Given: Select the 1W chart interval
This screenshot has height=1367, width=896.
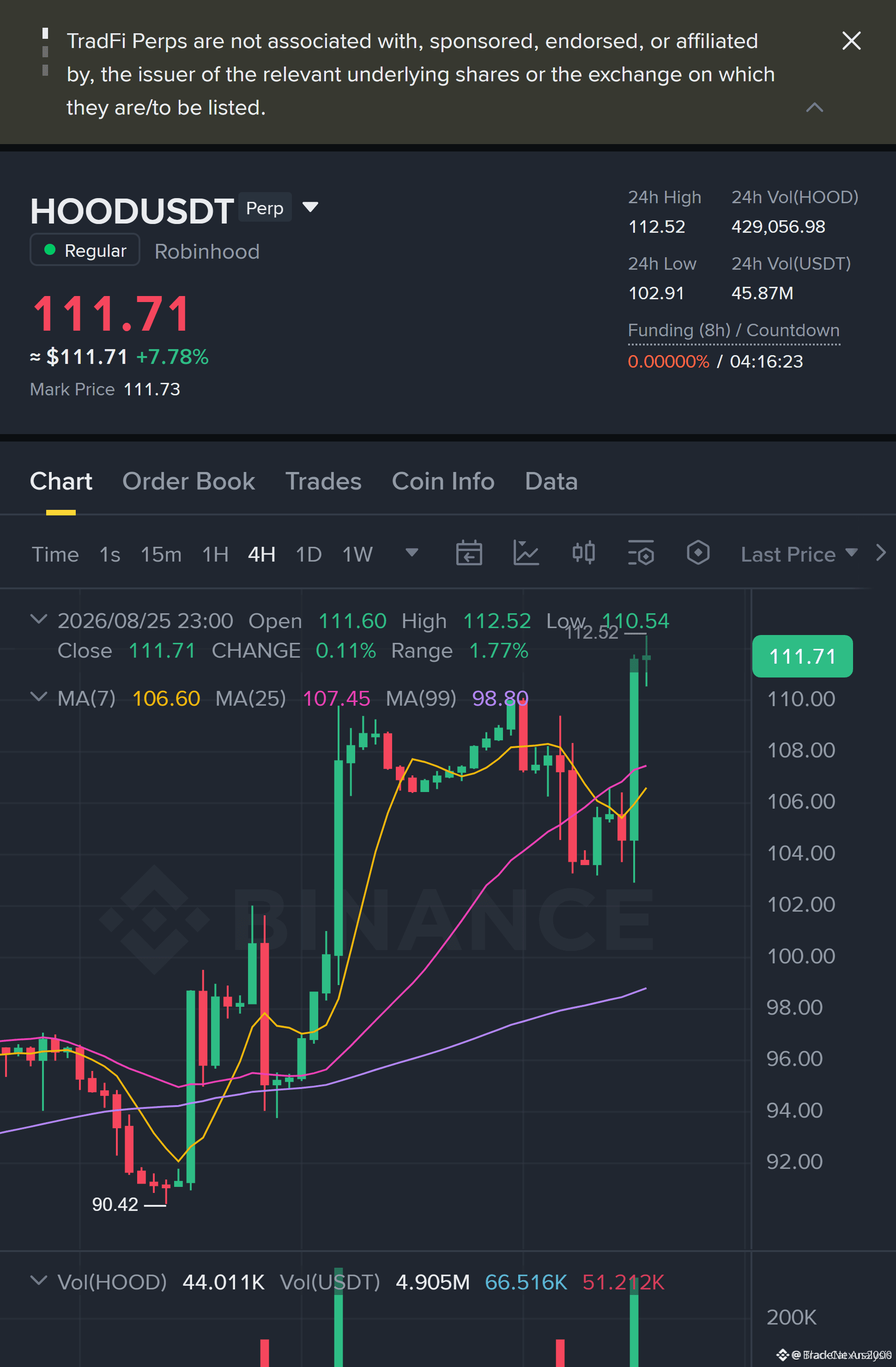Looking at the screenshot, I should 357,554.
